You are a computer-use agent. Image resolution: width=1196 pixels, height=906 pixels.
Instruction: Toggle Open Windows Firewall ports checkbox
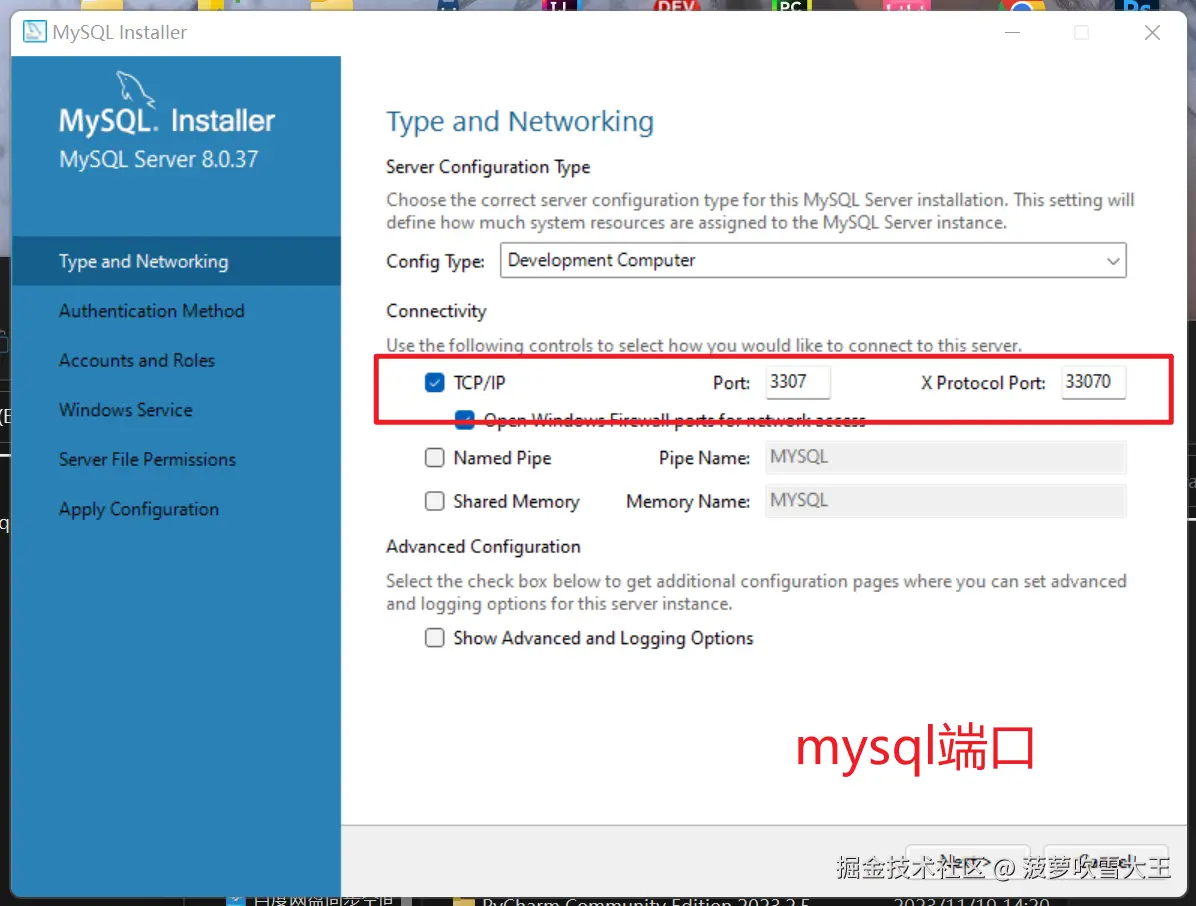(465, 419)
